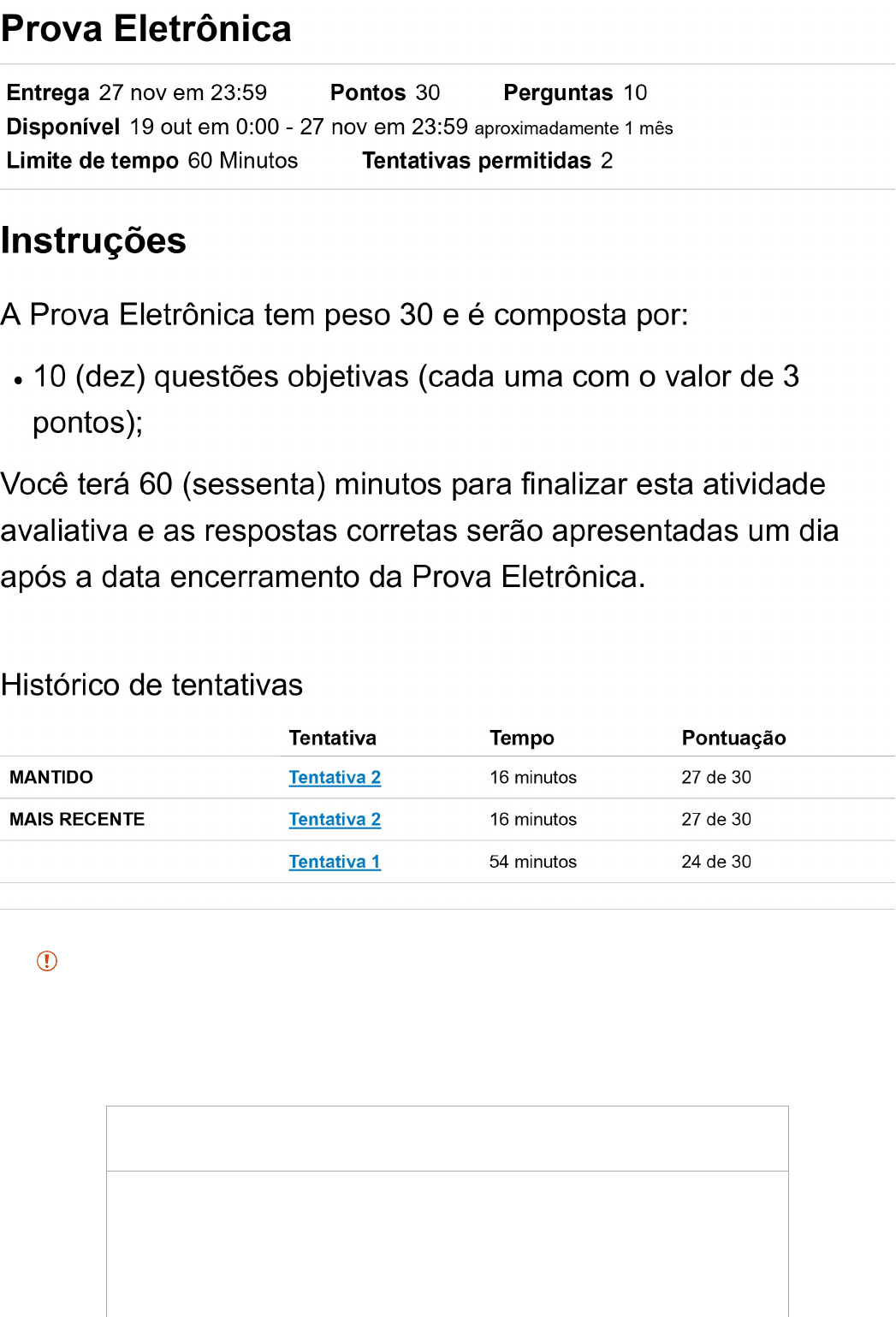Image resolution: width=896 pixels, height=1317 pixels.
Task: Open Tentativa 2 link in MAIS RECENTE row
Action: 335,819
